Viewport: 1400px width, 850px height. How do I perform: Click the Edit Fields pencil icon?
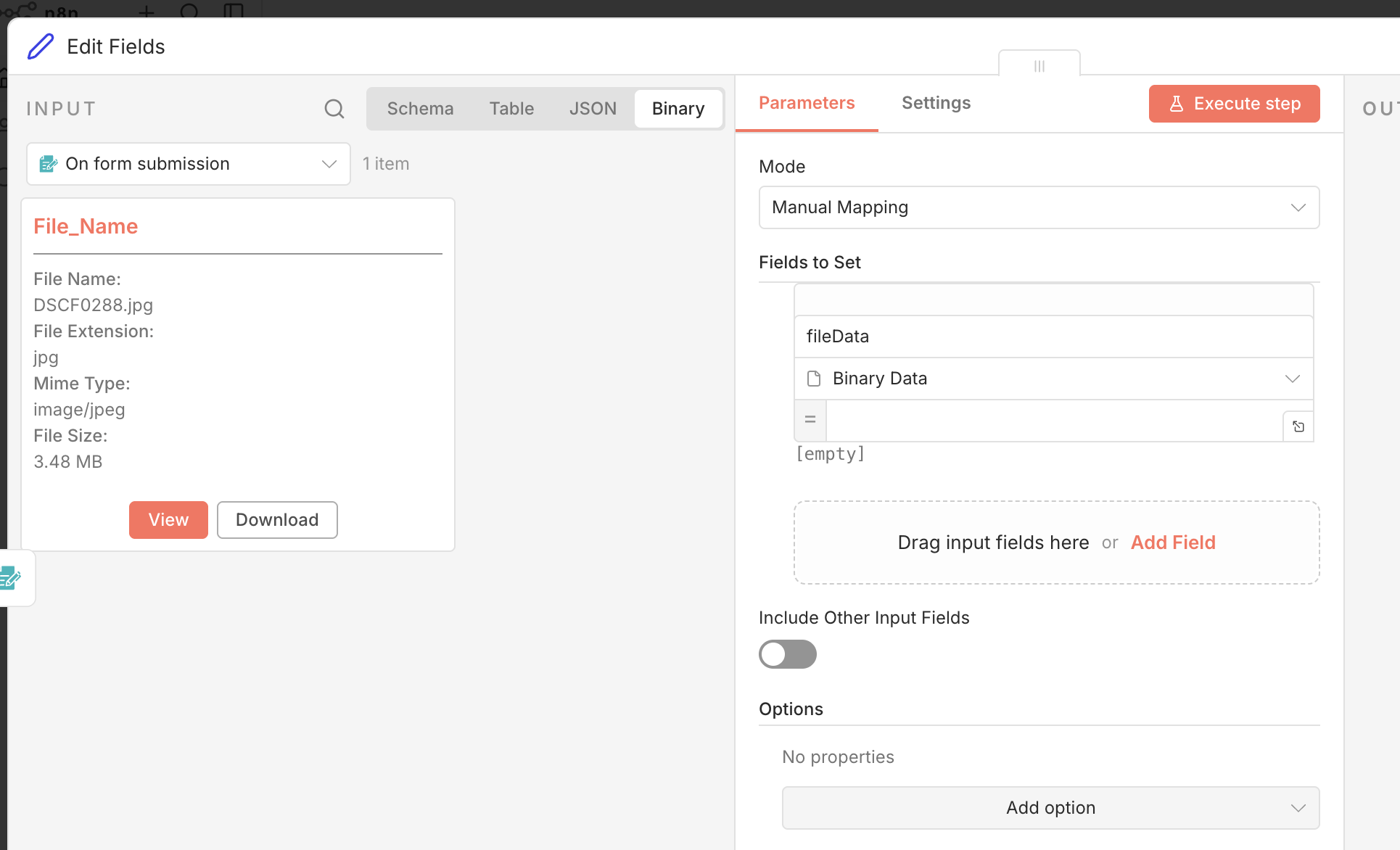coord(41,46)
